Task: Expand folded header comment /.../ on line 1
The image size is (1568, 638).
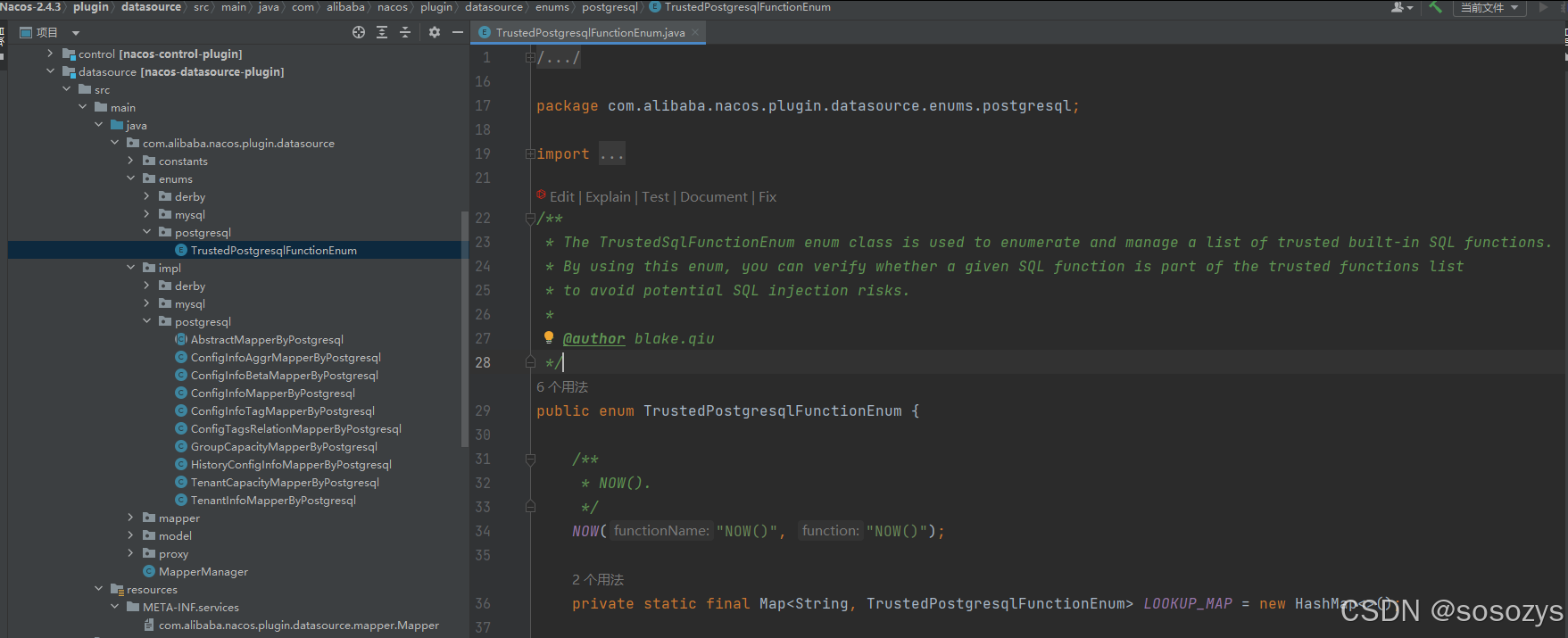Action: coord(559,58)
